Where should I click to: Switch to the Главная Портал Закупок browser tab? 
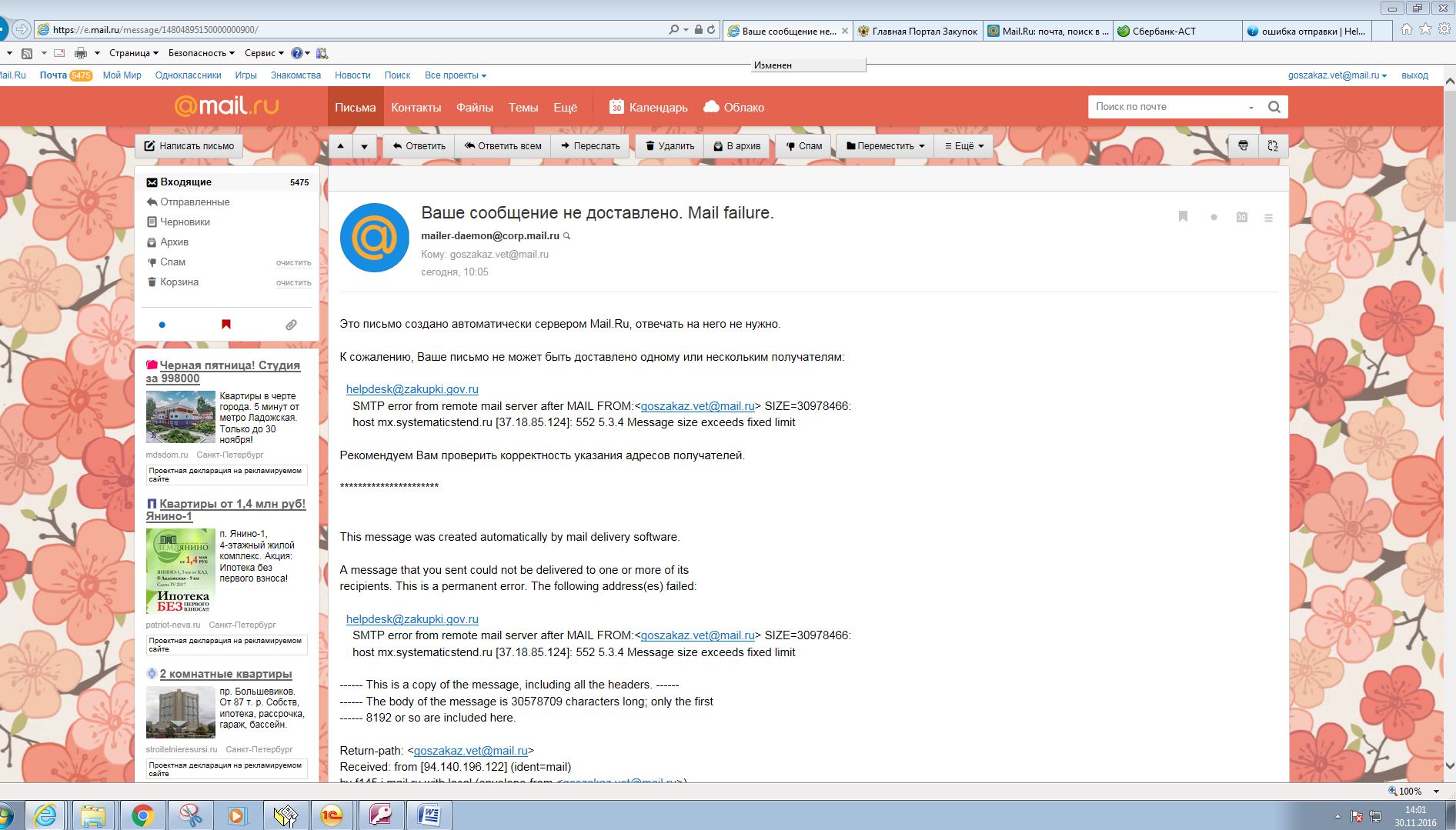[x=917, y=31]
